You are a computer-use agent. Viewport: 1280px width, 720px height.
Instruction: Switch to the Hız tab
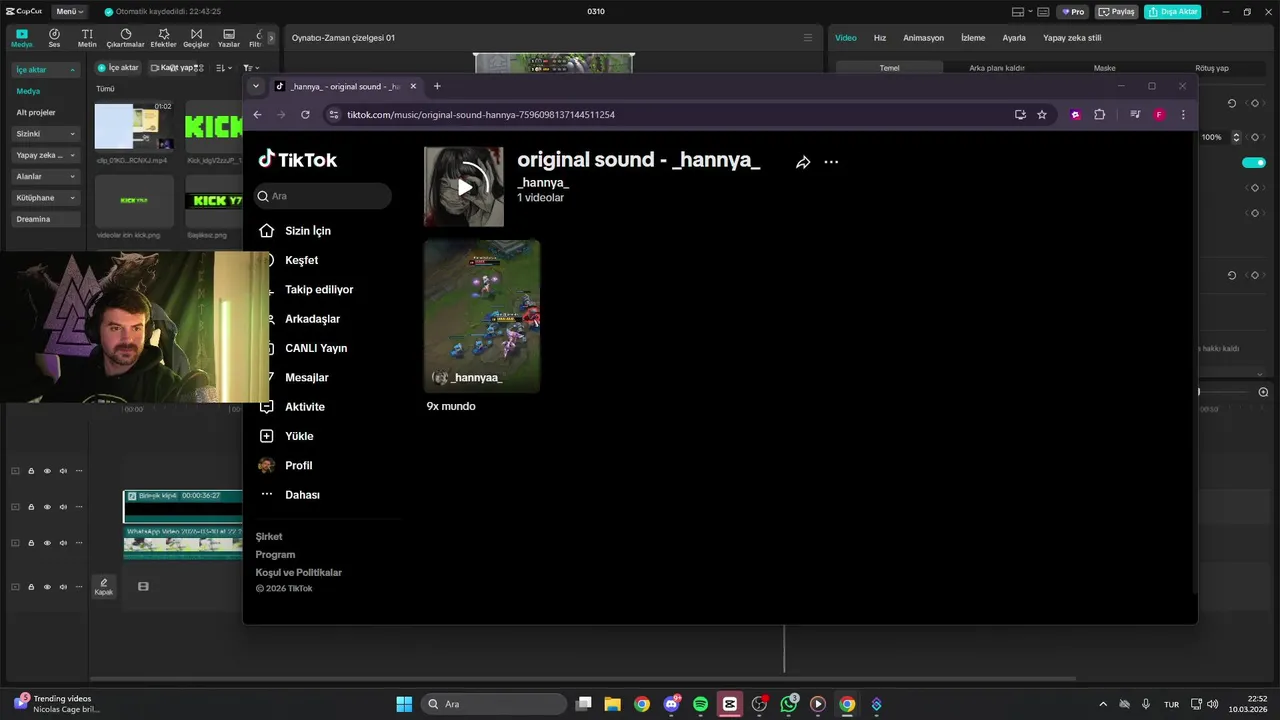(x=880, y=38)
